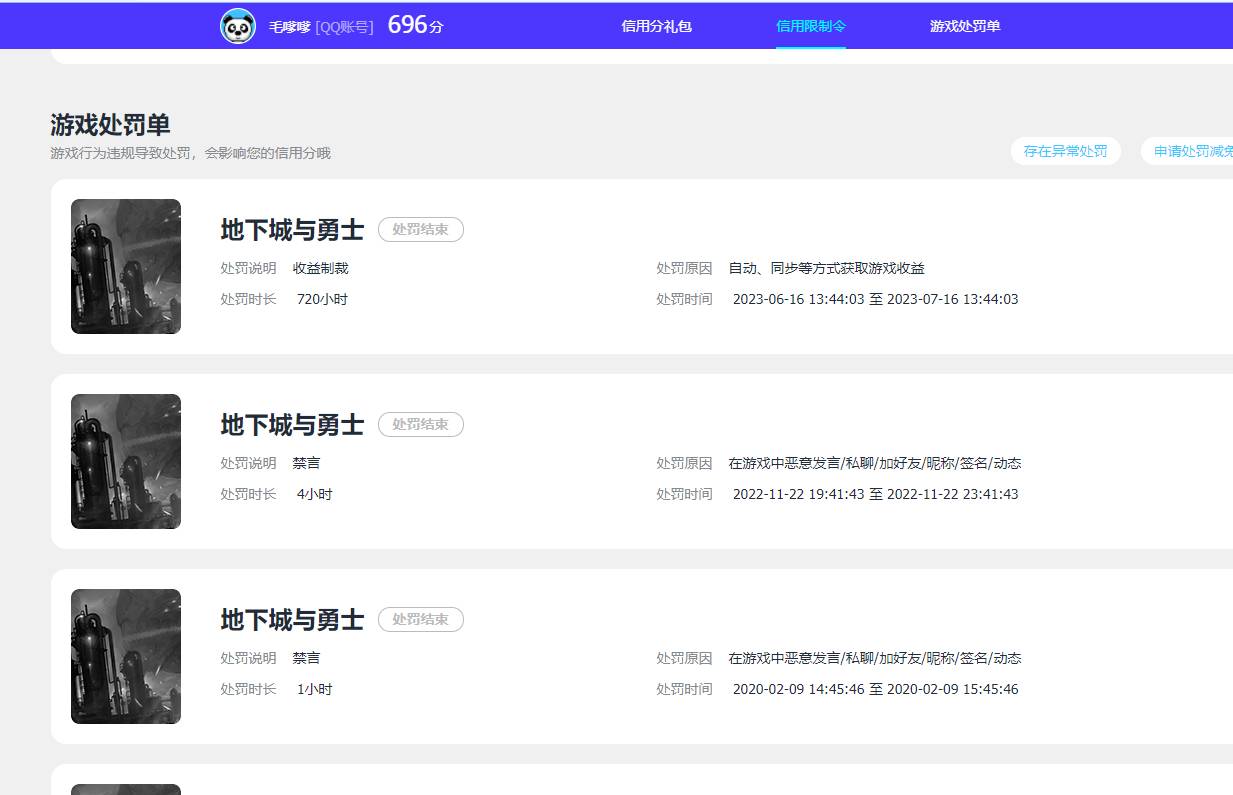Click the partially visible fourth game thumbnail
This screenshot has width=1233, height=795.
[x=125, y=789]
